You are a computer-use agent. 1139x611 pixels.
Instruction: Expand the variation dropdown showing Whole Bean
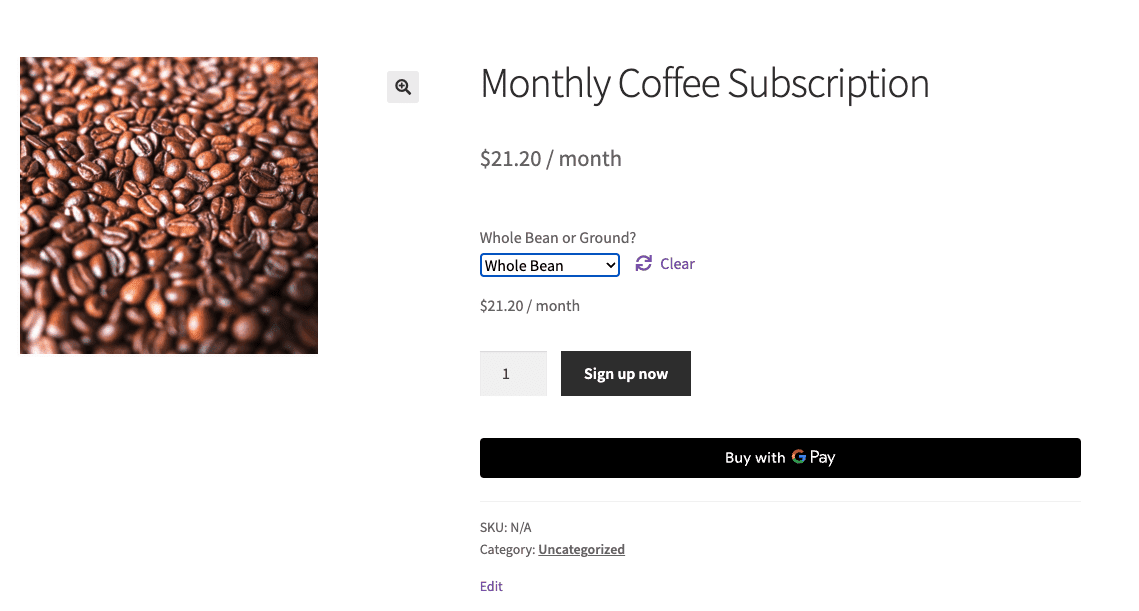(x=549, y=264)
